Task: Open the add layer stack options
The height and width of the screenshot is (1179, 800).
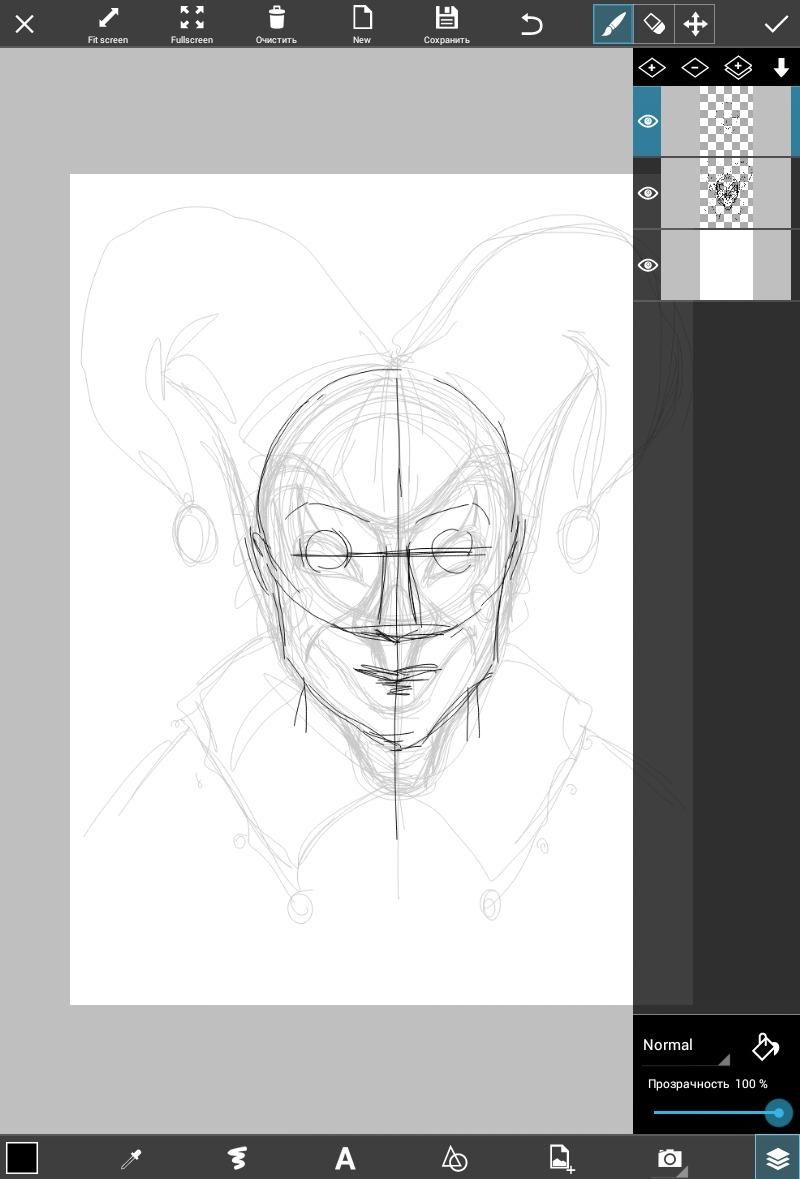Action: pos(738,68)
